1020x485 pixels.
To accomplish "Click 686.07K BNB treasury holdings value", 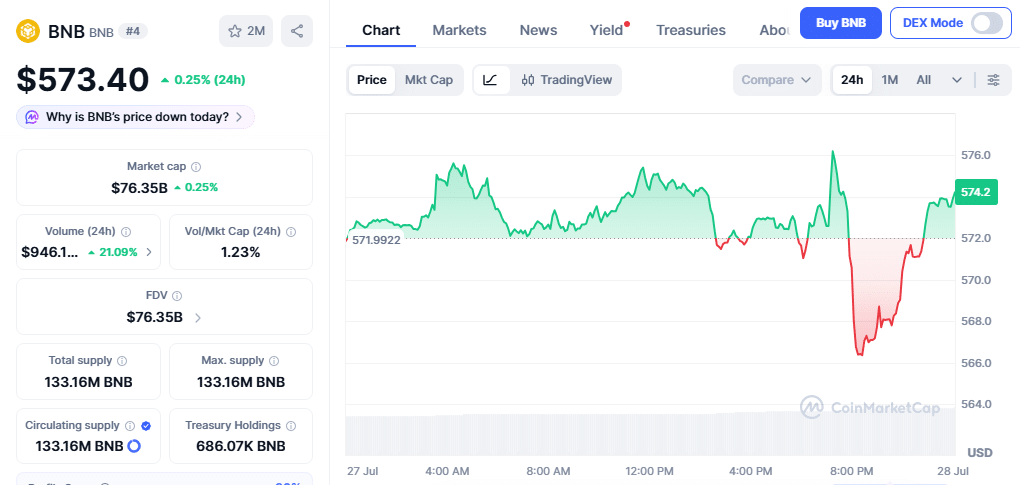I will pos(241,446).
